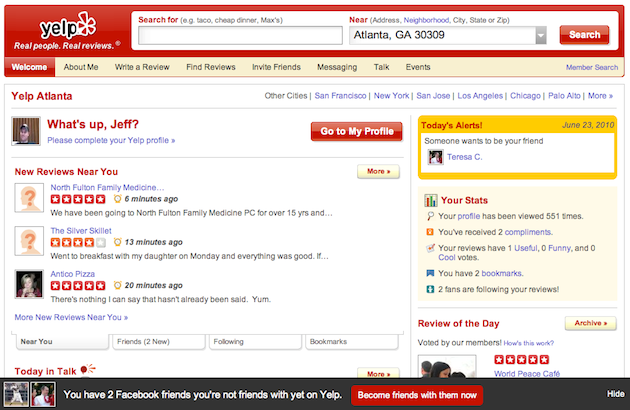Open North Fulton Family Medicine review

tap(107, 187)
